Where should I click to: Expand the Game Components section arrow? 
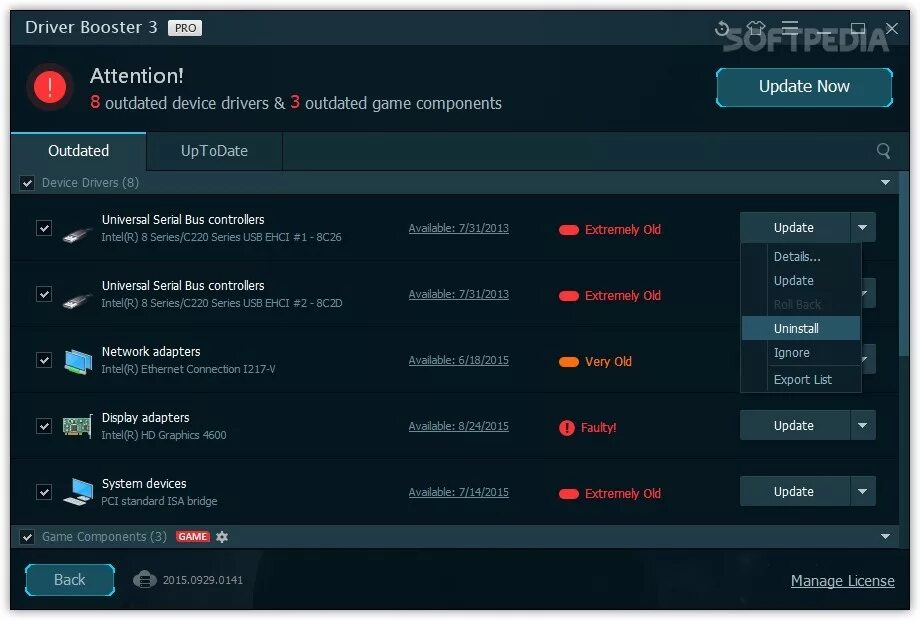tap(885, 536)
